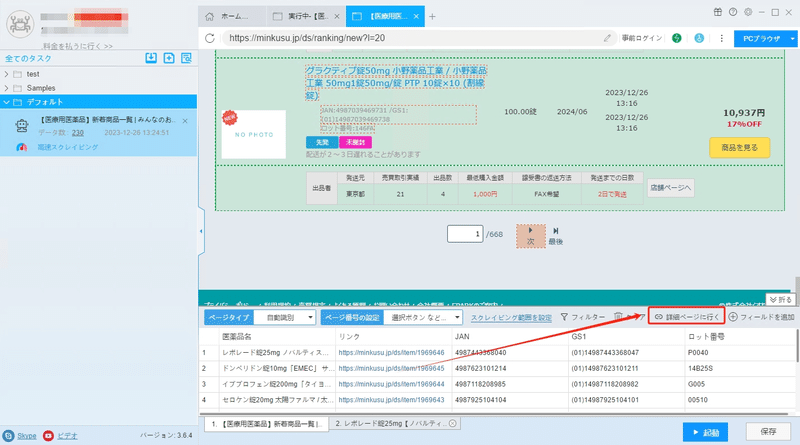
Task: Select bottom tab 2. レボレード錠25mg
Action: [395, 424]
